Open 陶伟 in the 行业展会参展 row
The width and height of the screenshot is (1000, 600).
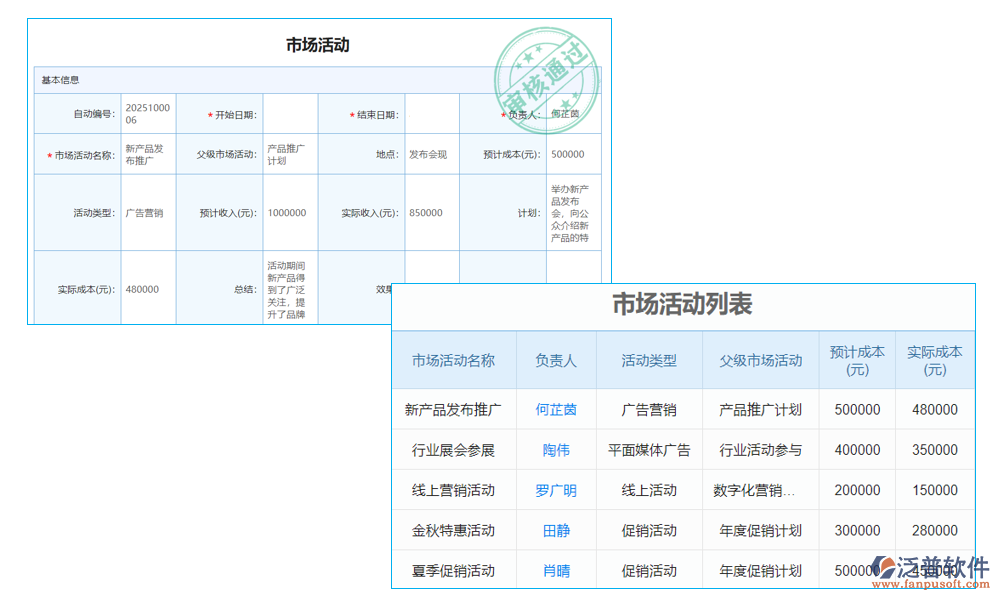point(556,450)
